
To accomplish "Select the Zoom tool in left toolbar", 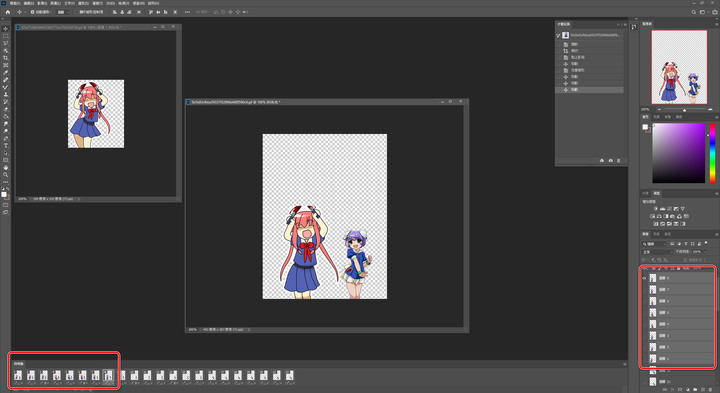I will (x=6, y=175).
